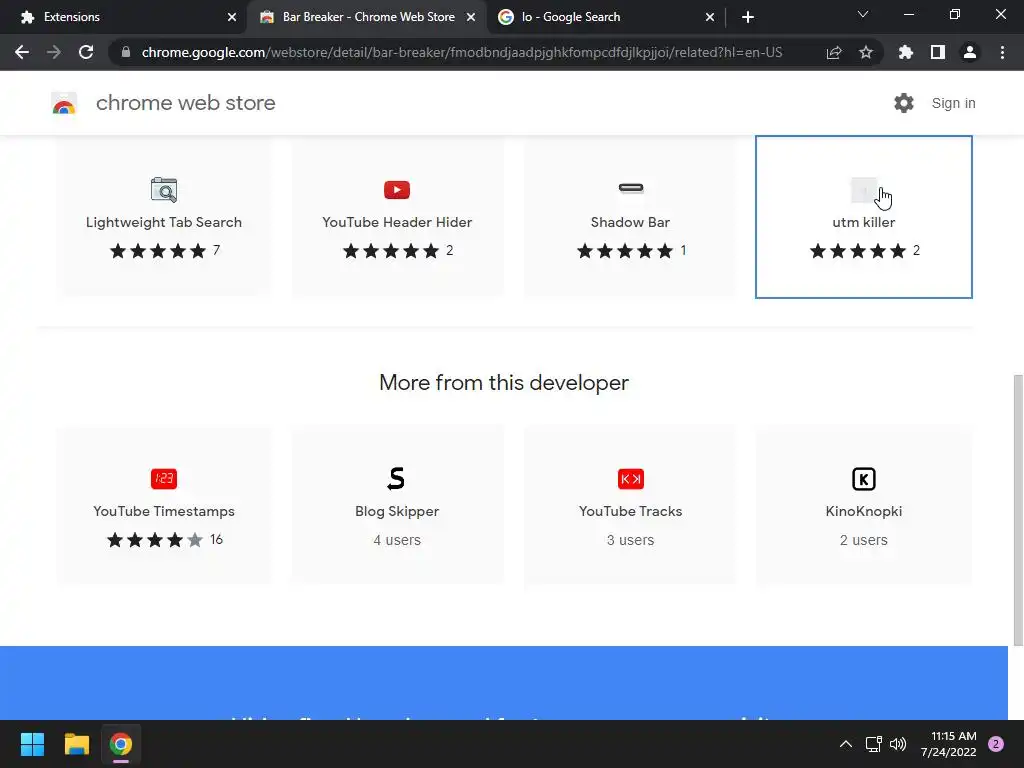Open the Shadow Bar extension icon
Image resolution: width=1024 pixels, height=768 pixels.
(631, 188)
